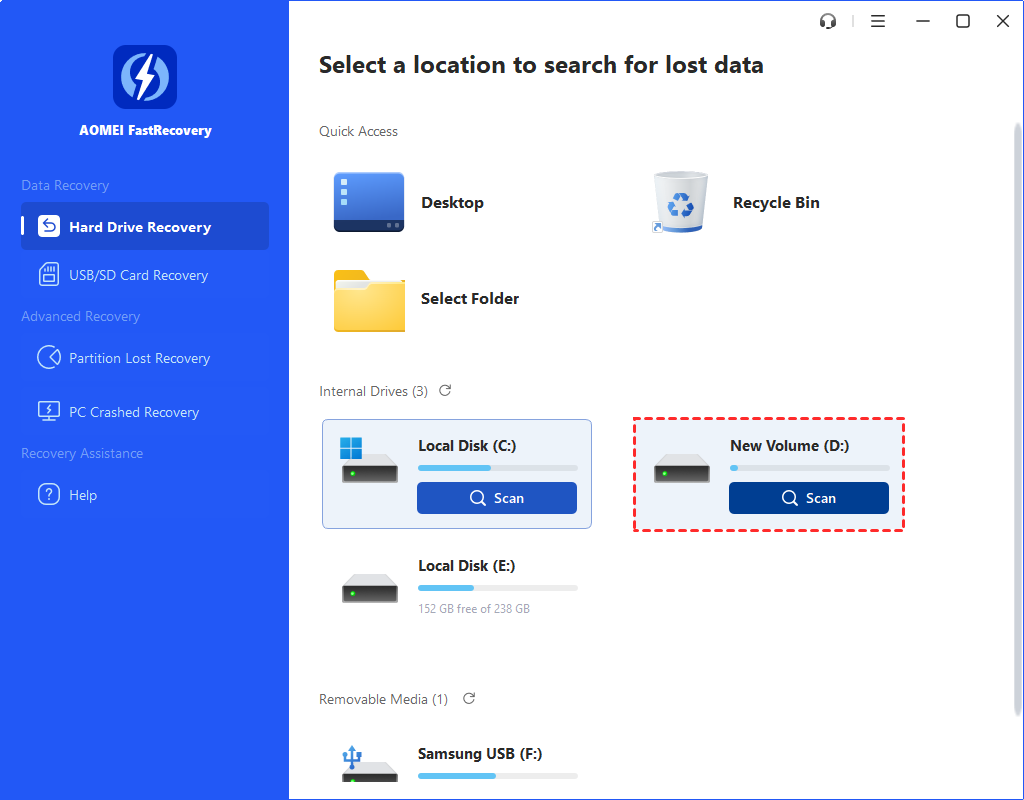
Task: Maximize the AOMEI FastRecovery window
Action: [x=963, y=22]
